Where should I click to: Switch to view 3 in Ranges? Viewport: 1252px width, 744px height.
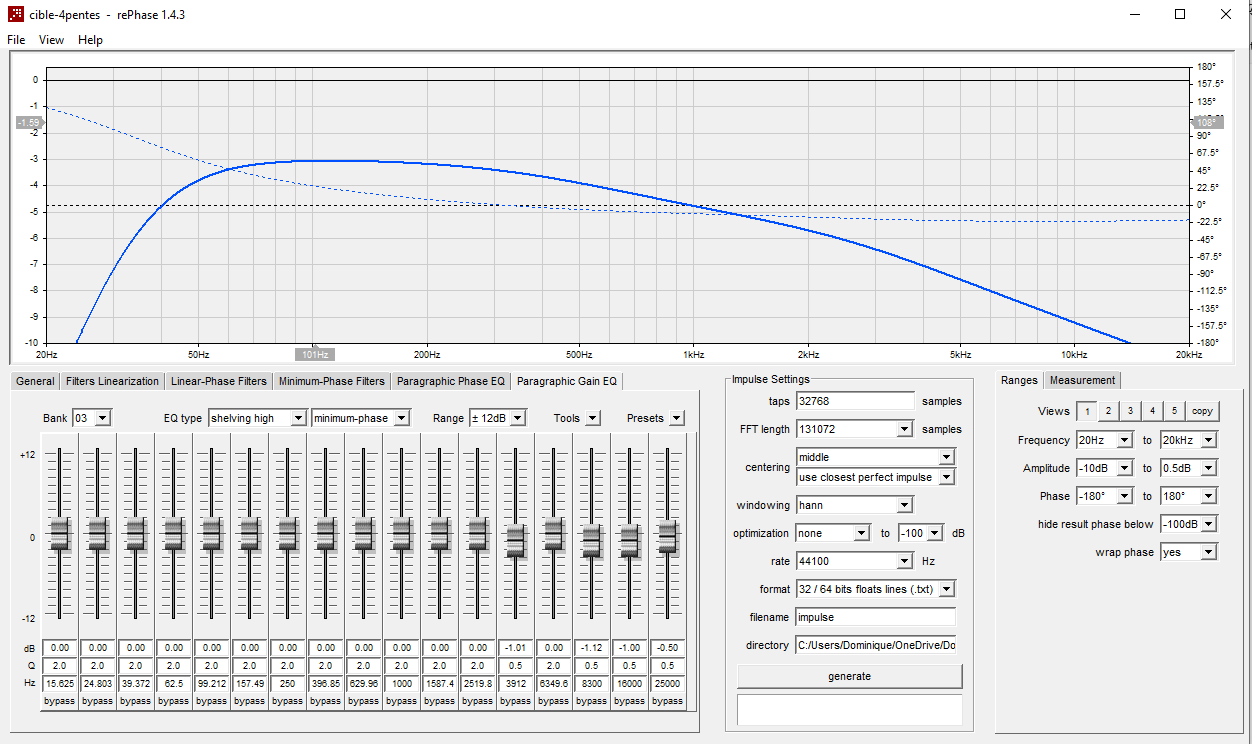[x=1130, y=411]
